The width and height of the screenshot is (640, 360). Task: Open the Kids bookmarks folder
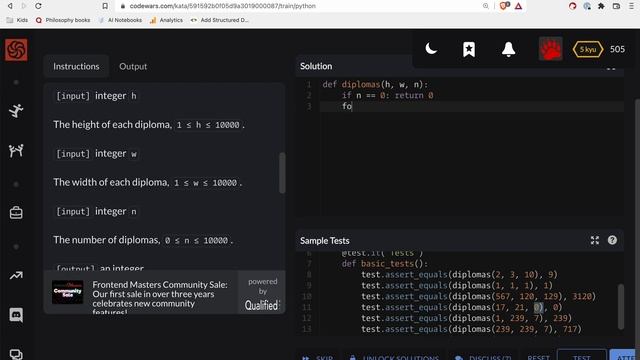click(x=17, y=20)
